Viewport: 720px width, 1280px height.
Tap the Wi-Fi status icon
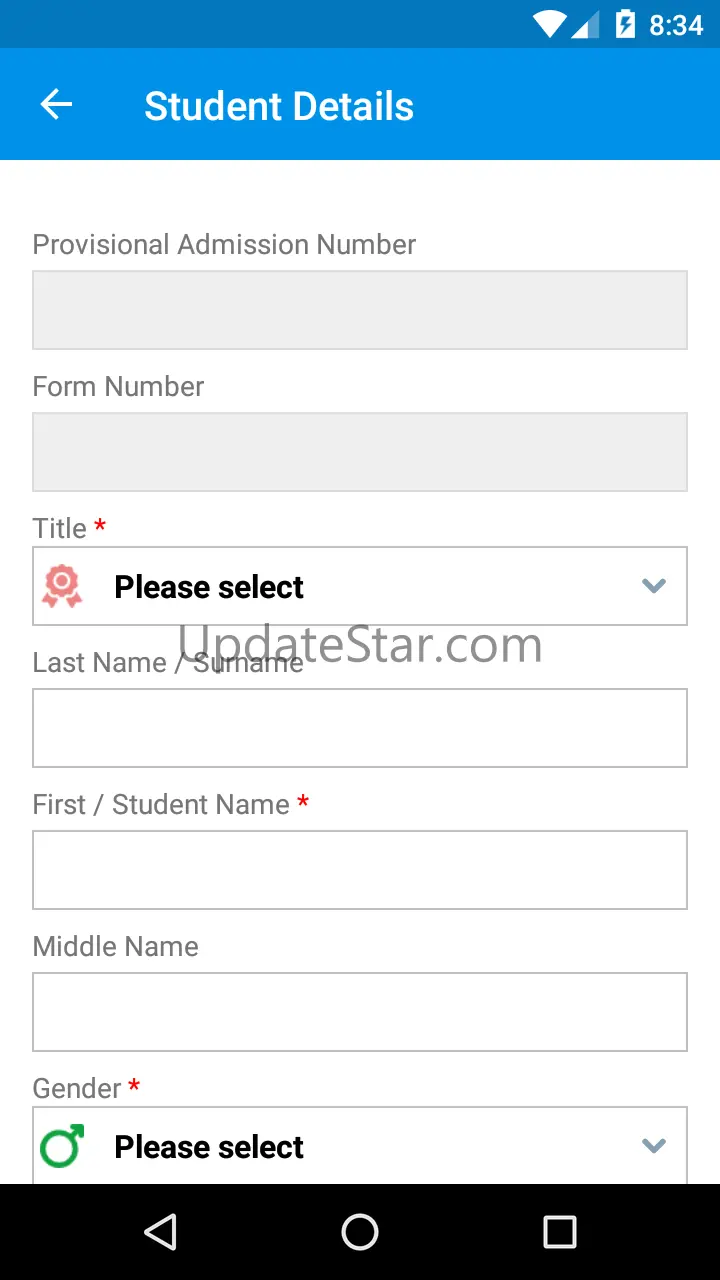pyautogui.click(x=550, y=24)
